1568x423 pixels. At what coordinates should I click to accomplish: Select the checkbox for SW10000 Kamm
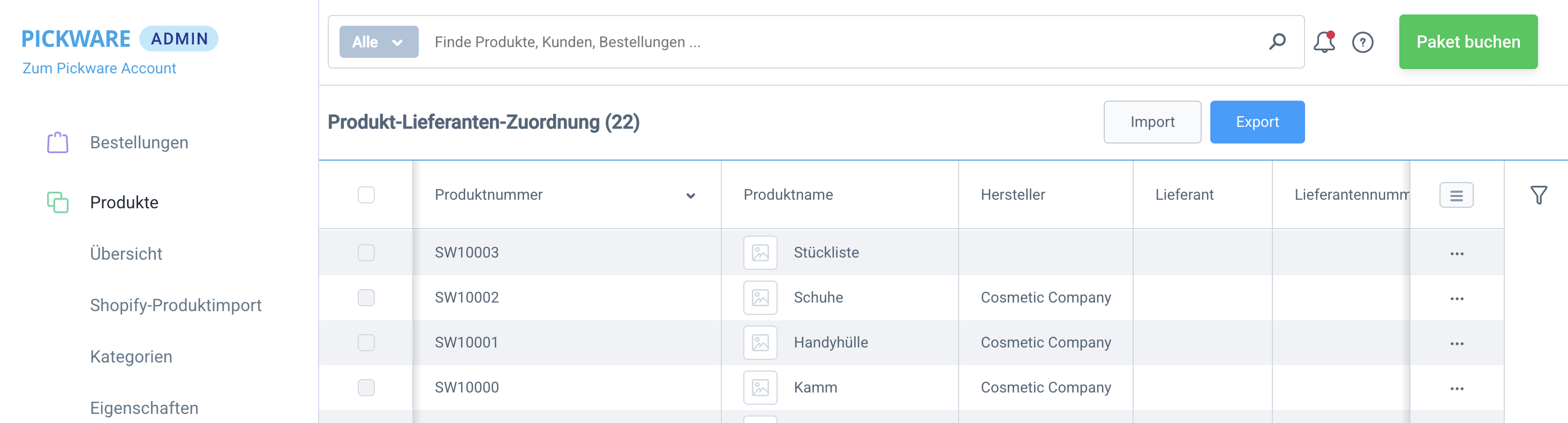(x=366, y=388)
